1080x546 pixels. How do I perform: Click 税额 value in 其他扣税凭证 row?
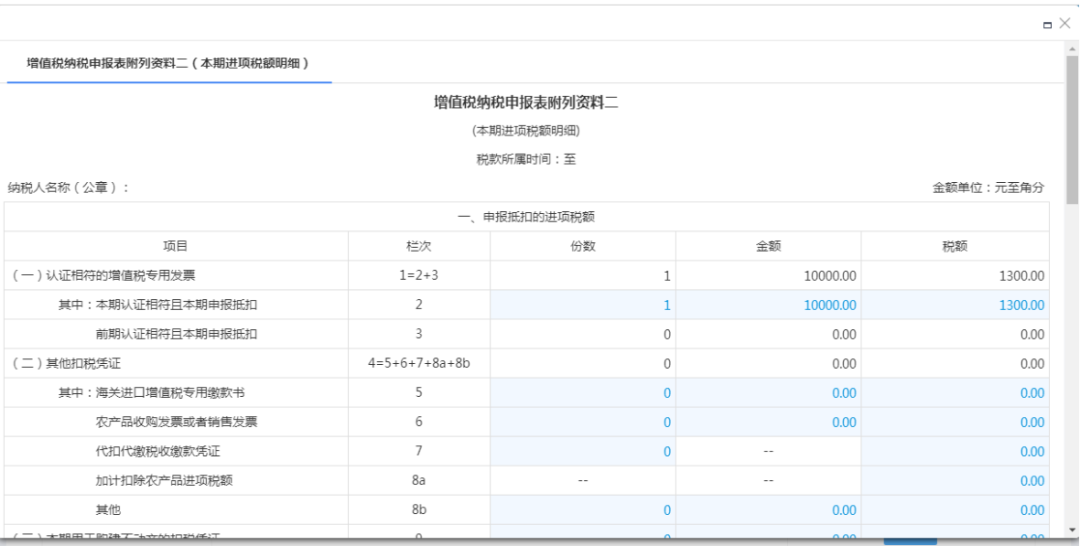(x=1032, y=364)
